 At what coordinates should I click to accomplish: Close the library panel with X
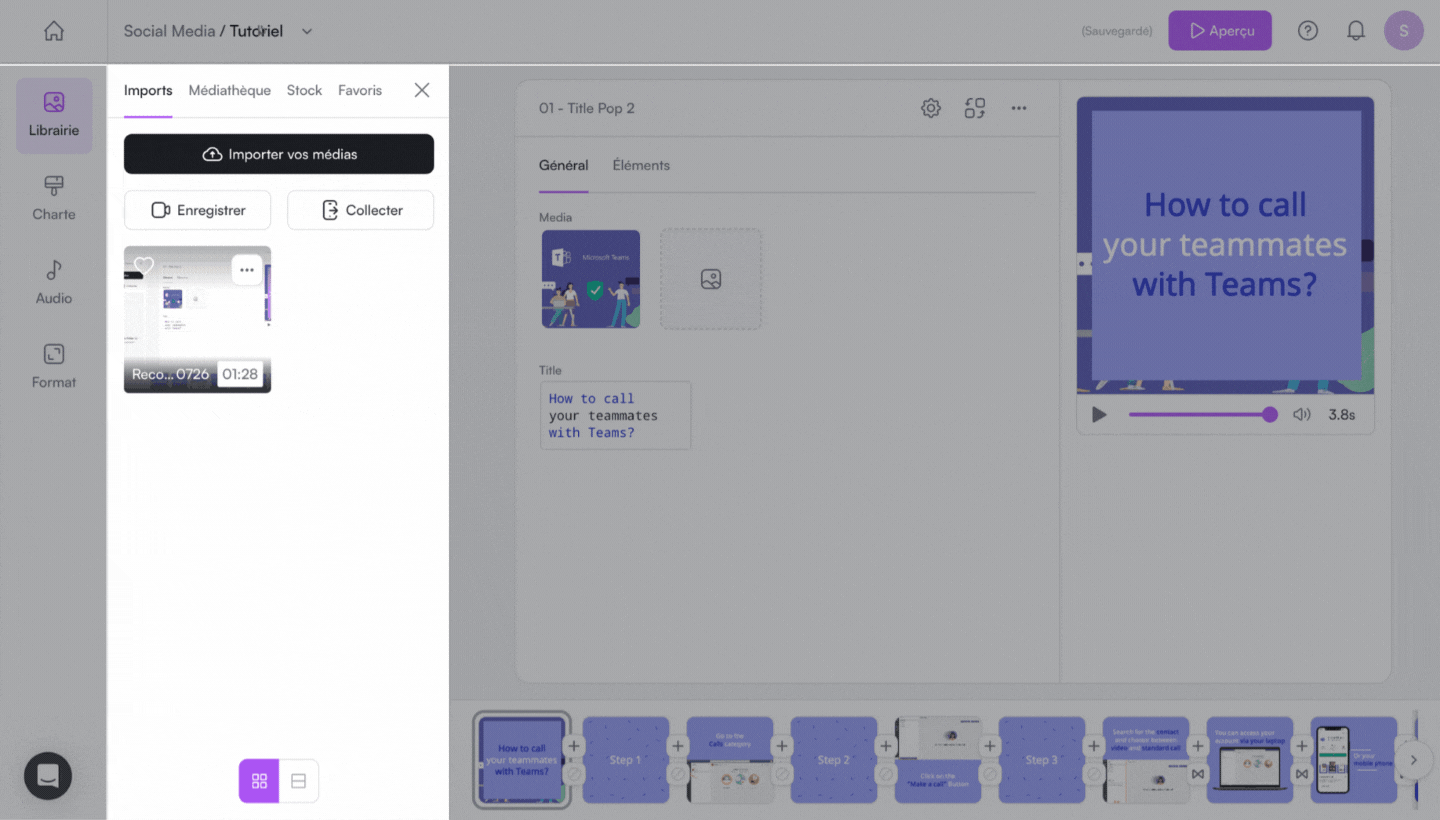(422, 90)
